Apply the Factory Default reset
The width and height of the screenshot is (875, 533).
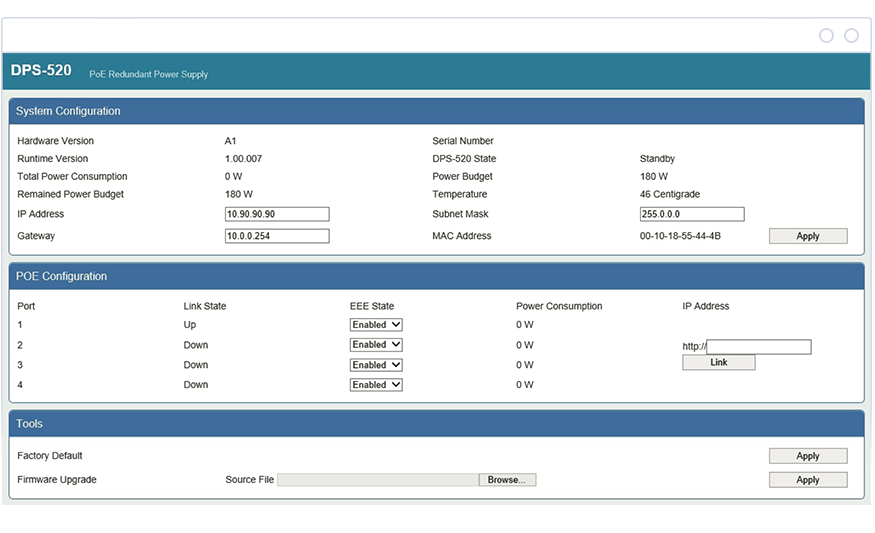click(807, 456)
